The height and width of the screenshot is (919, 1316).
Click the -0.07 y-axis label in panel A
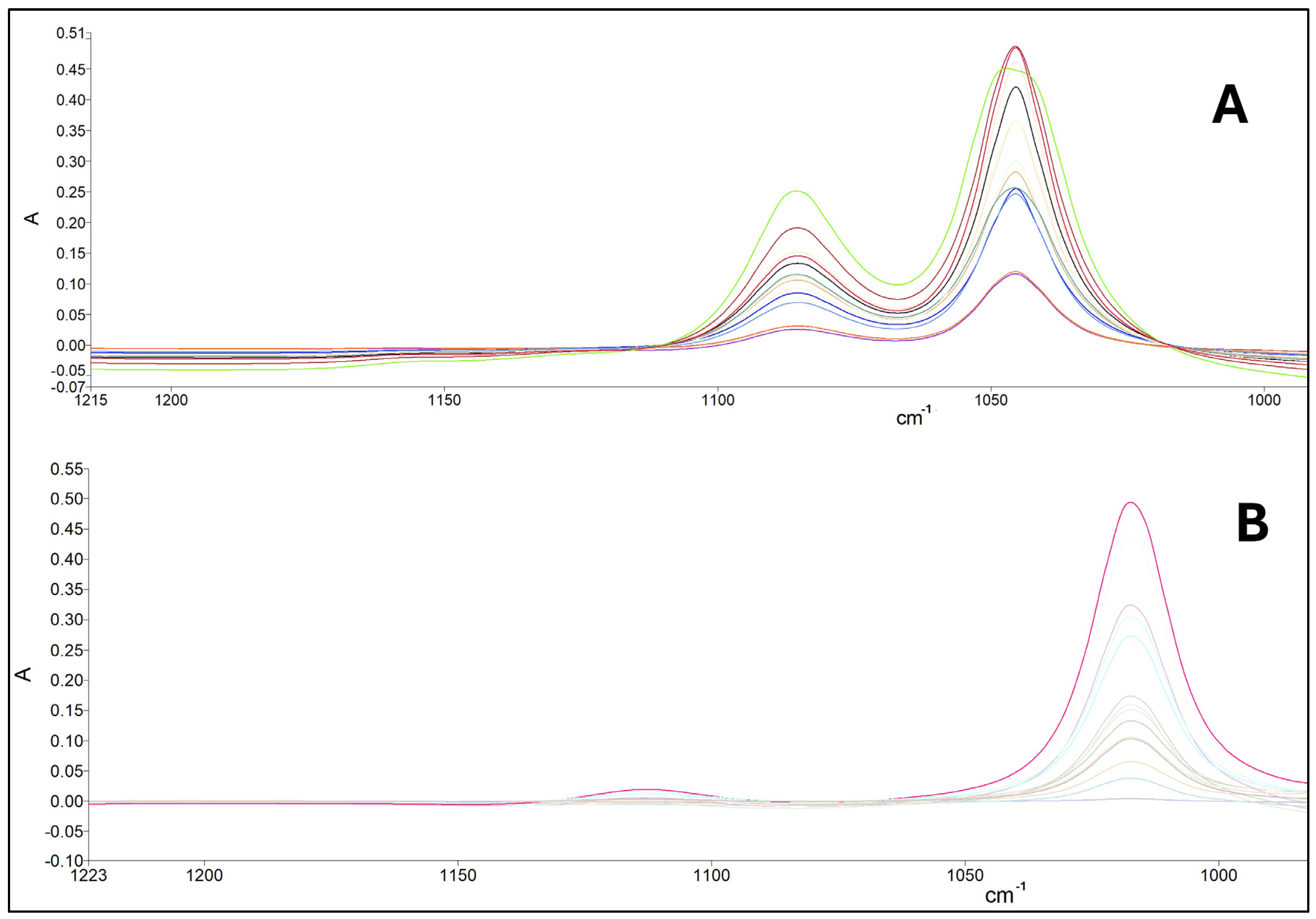tap(68, 387)
